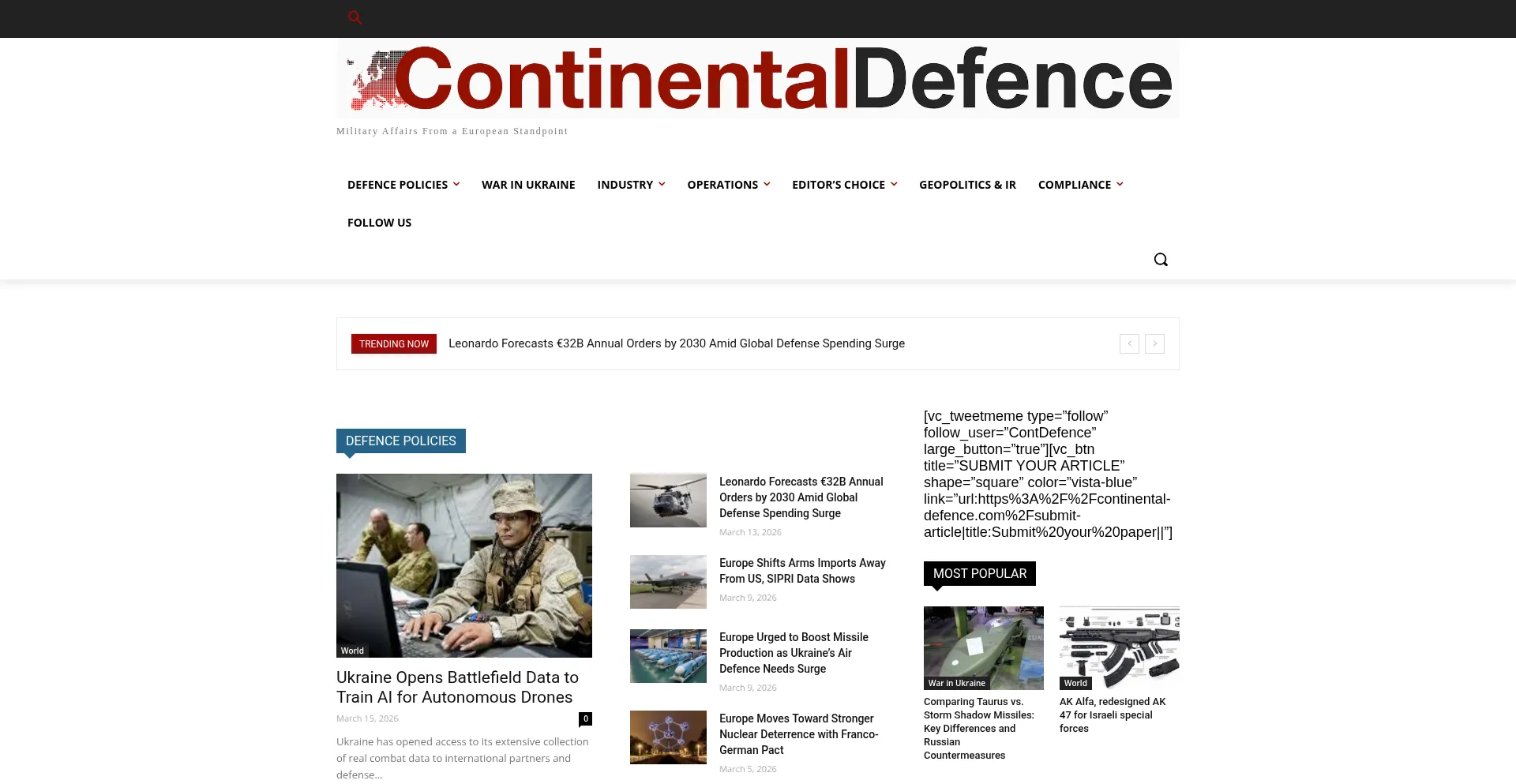Open the Follow Us menu item
Image resolution: width=1516 pixels, height=784 pixels.
click(379, 223)
